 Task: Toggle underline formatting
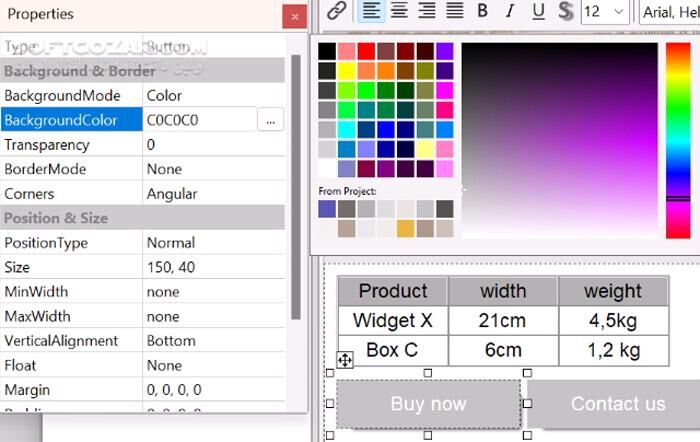coord(538,11)
